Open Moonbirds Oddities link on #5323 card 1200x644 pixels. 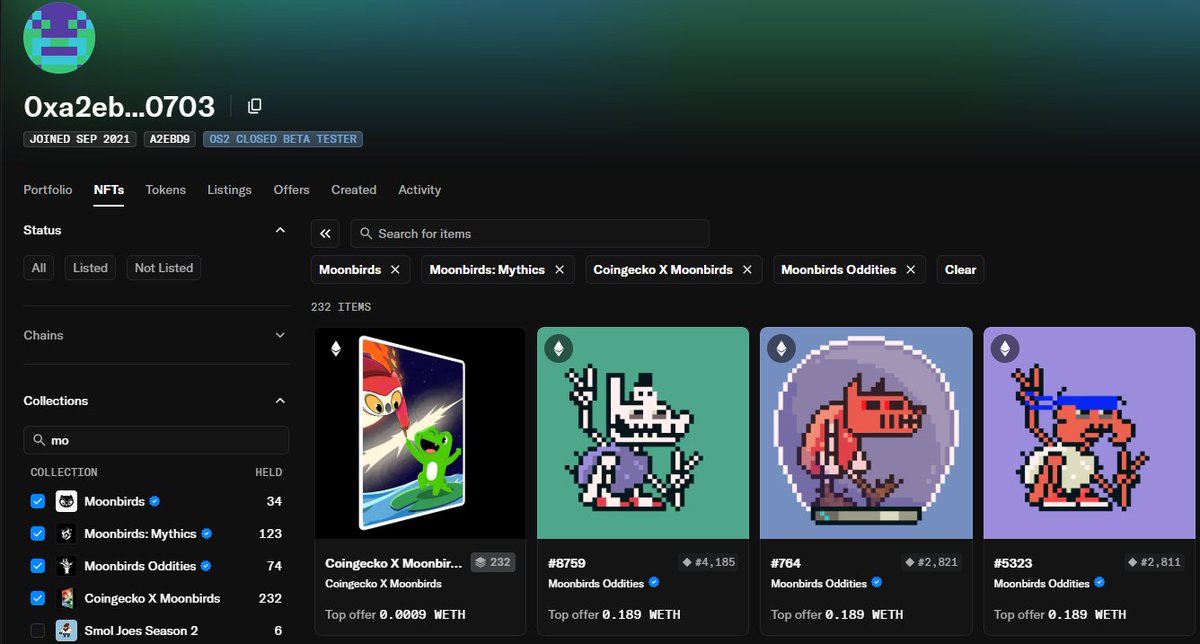[1043, 583]
